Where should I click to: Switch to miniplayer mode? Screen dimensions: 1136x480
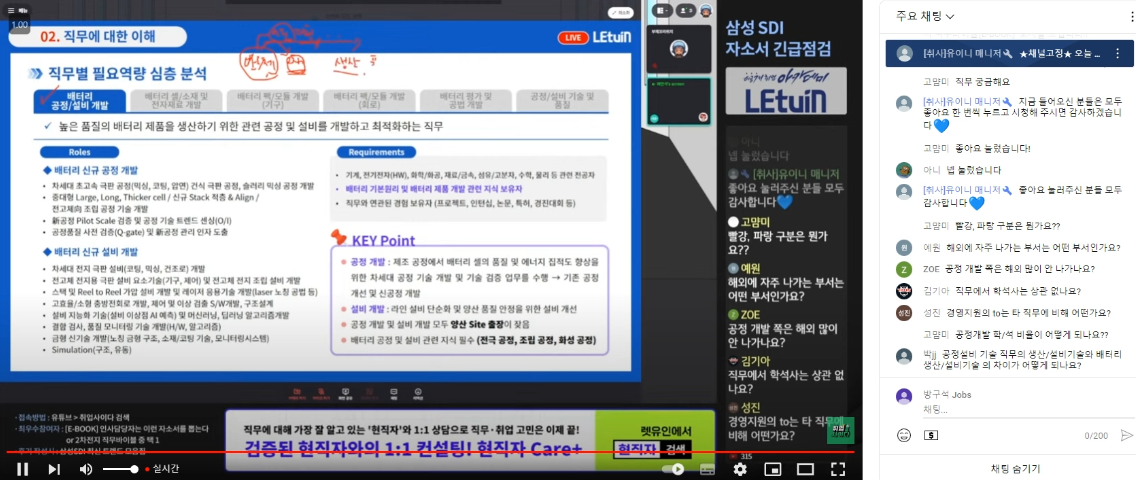[773, 469]
